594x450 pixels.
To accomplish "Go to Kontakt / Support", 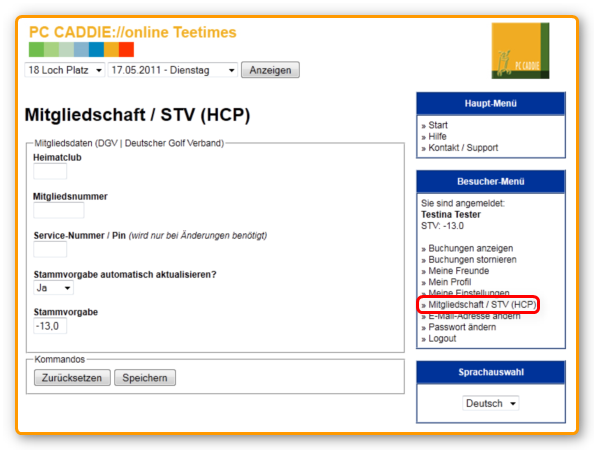I will point(463,148).
